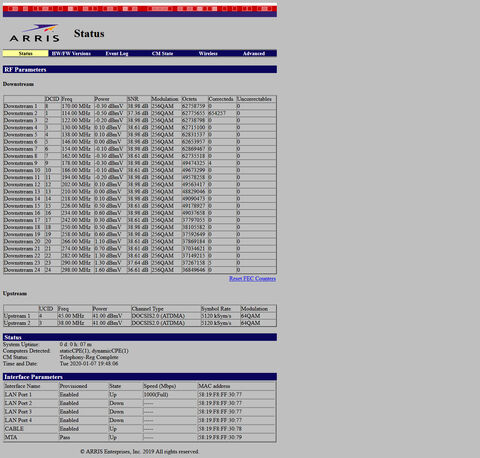
Task: Switch to HW/FW Versions tab
Action: coord(71,53)
